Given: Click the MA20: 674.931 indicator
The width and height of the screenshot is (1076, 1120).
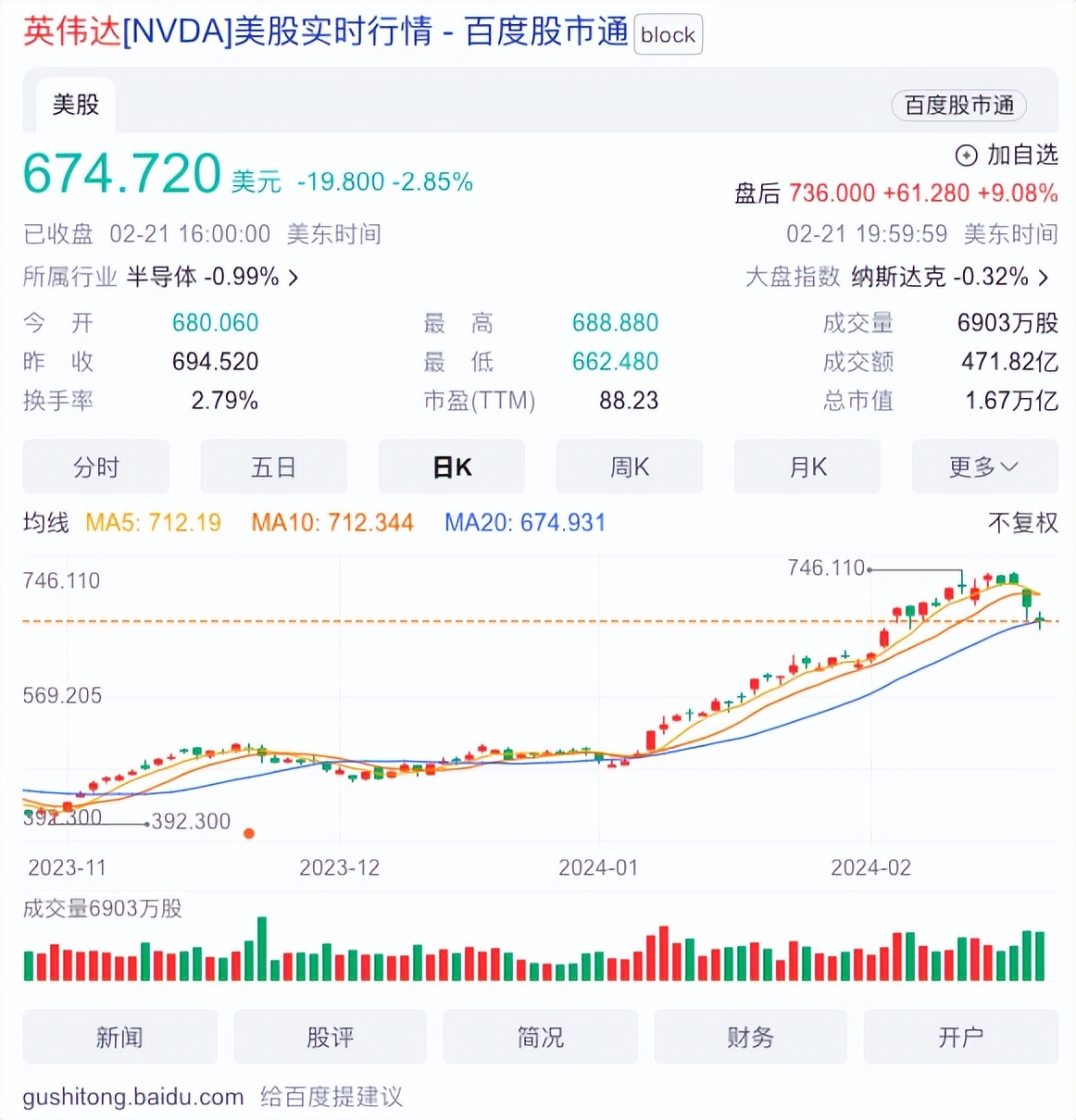Looking at the screenshot, I should [525, 523].
